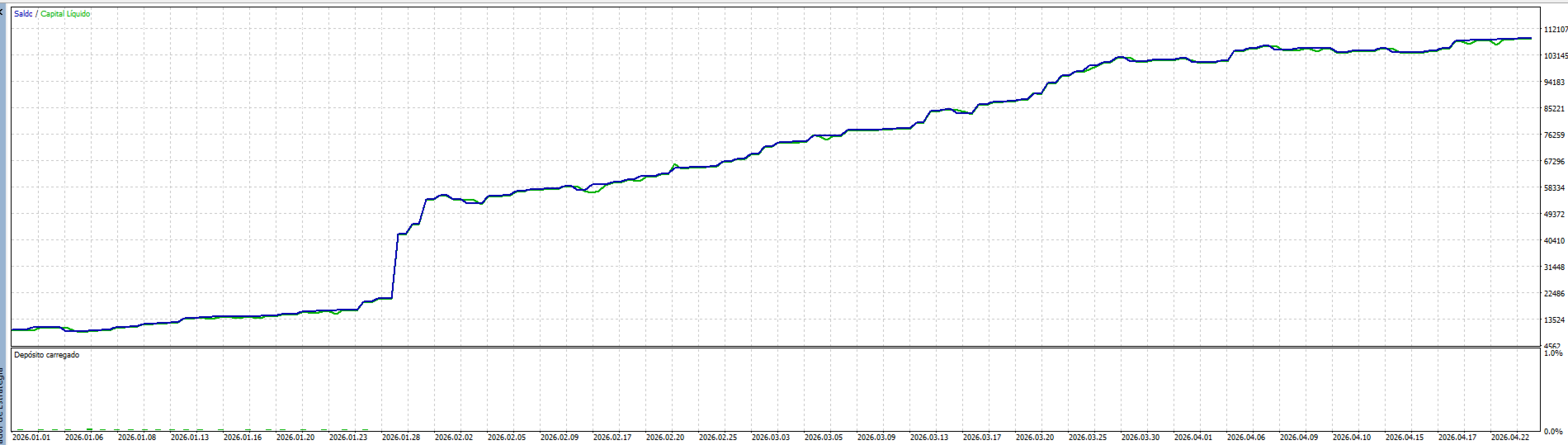This screenshot has width=1568, height=445.
Task: Click the 2026.04.01 date label
Action: pyautogui.click(x=1193, y=438)
